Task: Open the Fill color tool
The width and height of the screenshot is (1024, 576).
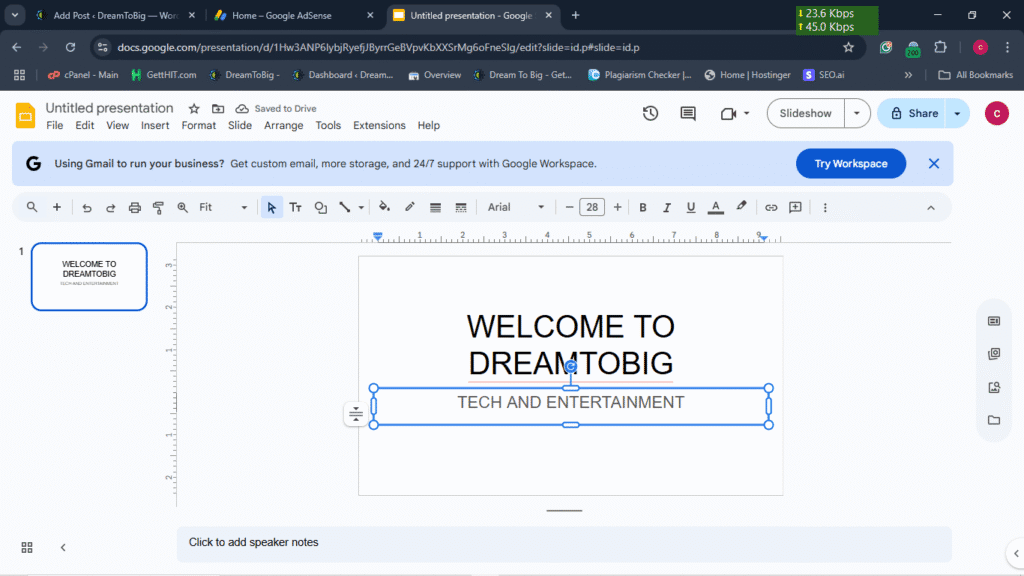Action: (384, 207)
